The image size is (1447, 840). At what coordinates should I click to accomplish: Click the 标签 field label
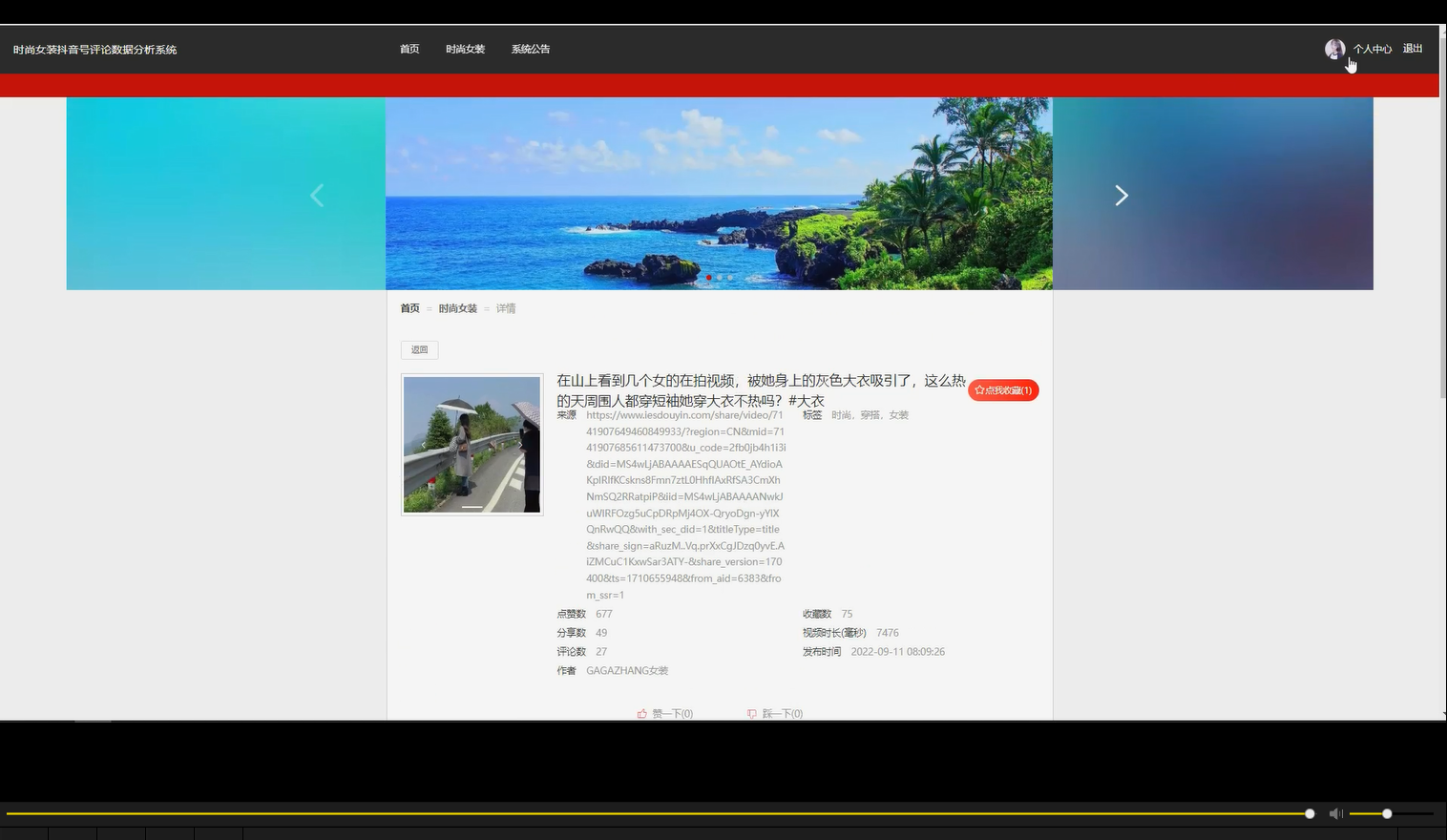pyautogui.click(x=812, y=415)
